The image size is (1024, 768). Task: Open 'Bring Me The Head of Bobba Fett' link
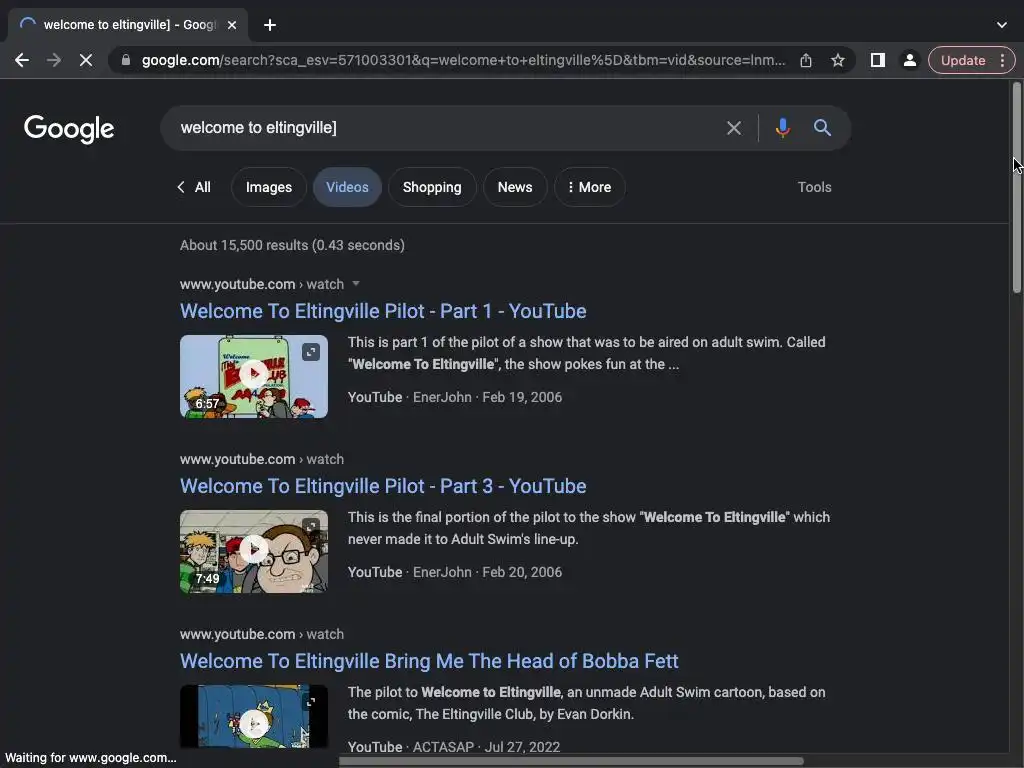(429, 661)
